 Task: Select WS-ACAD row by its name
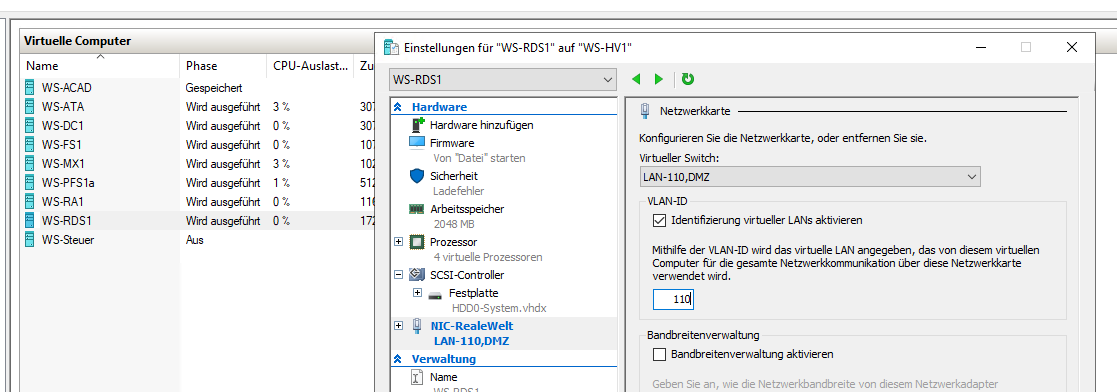[x=67, y=88]
